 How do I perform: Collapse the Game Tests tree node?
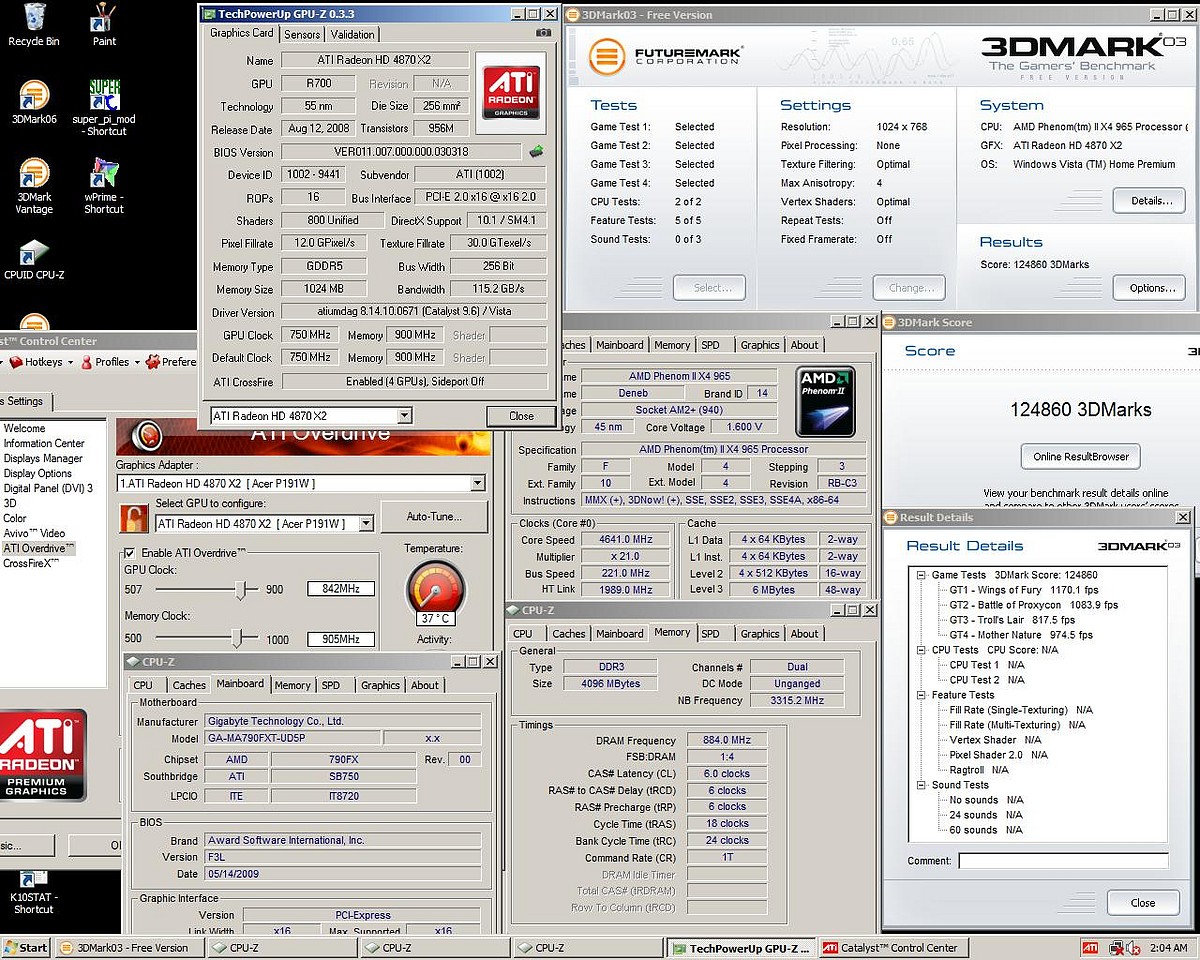click(x=920, y=575)
